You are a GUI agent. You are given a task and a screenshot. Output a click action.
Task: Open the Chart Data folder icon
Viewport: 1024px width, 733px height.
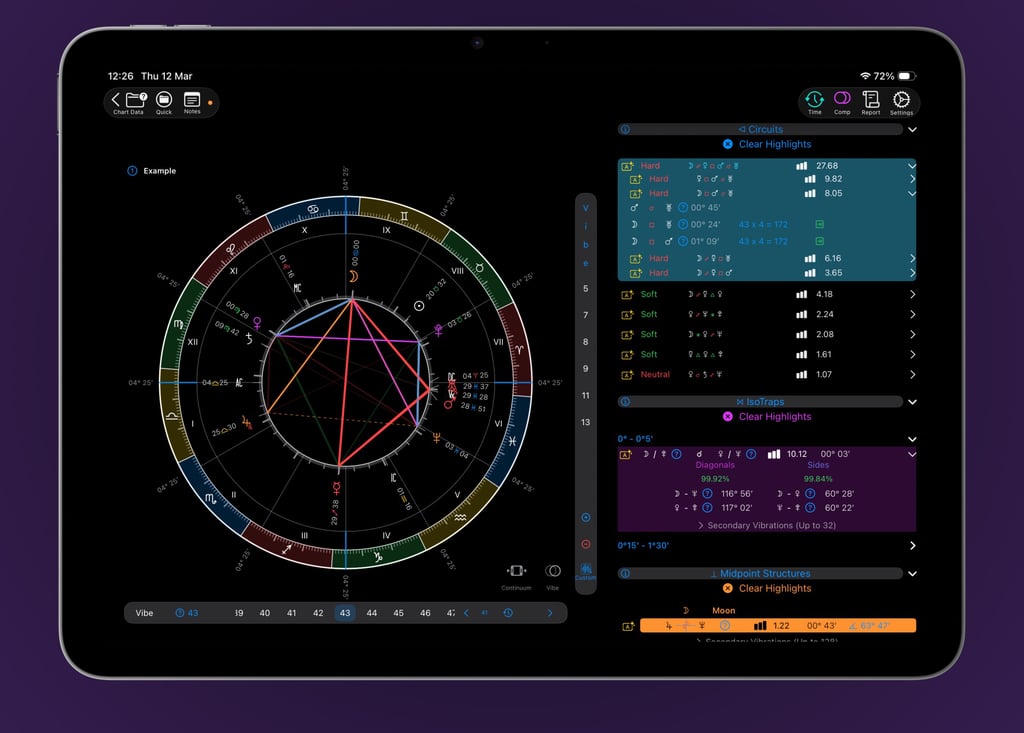point(136,99)
